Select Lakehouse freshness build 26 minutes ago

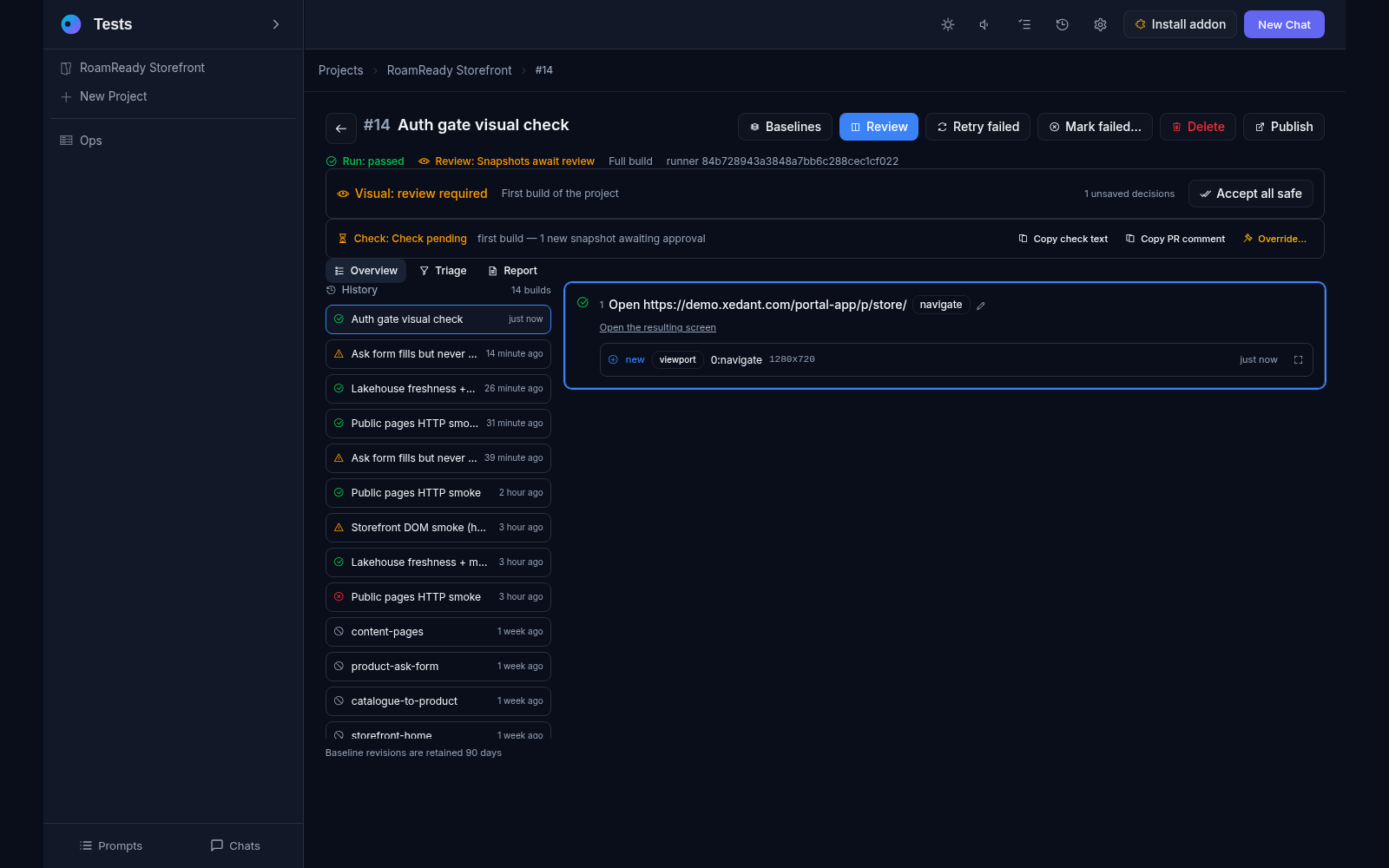[x=438, y=389]
